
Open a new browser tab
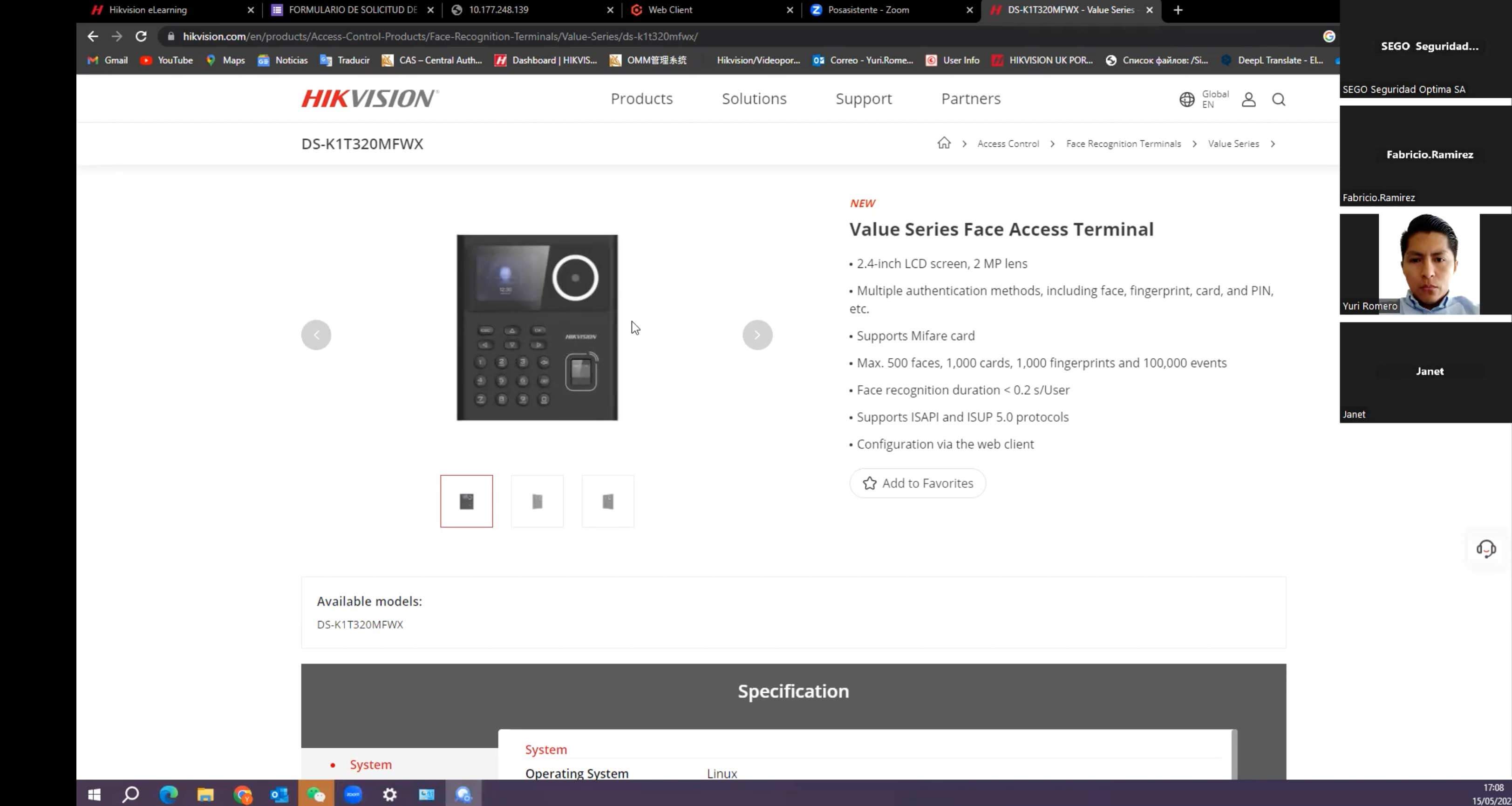[x=1178, y=10]
